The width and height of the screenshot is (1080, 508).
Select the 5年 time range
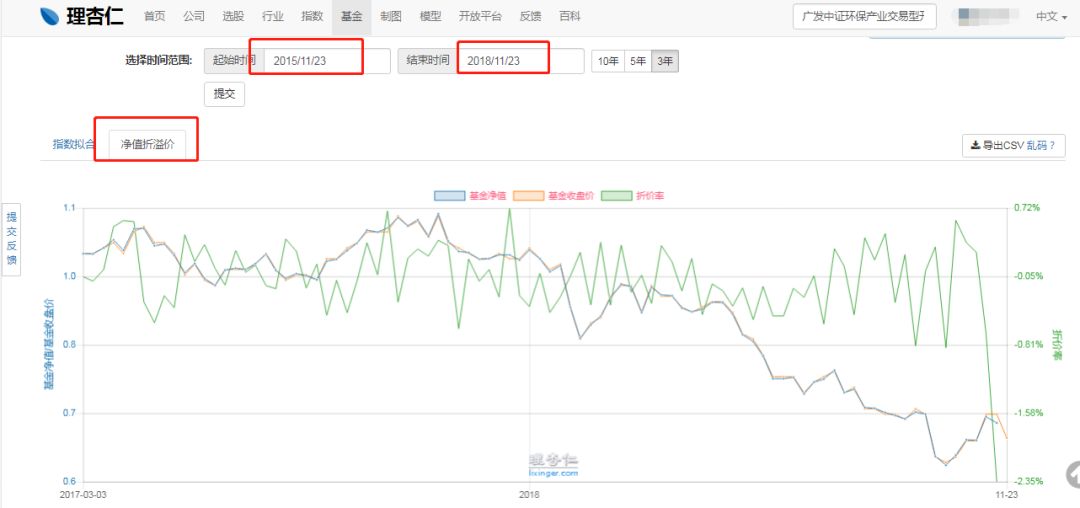[x=638, y=61]
